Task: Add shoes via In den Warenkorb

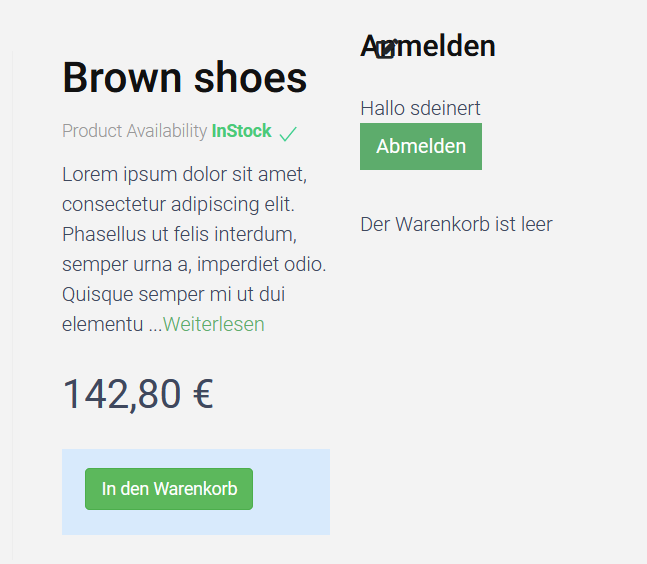Action: click(169, 489)
